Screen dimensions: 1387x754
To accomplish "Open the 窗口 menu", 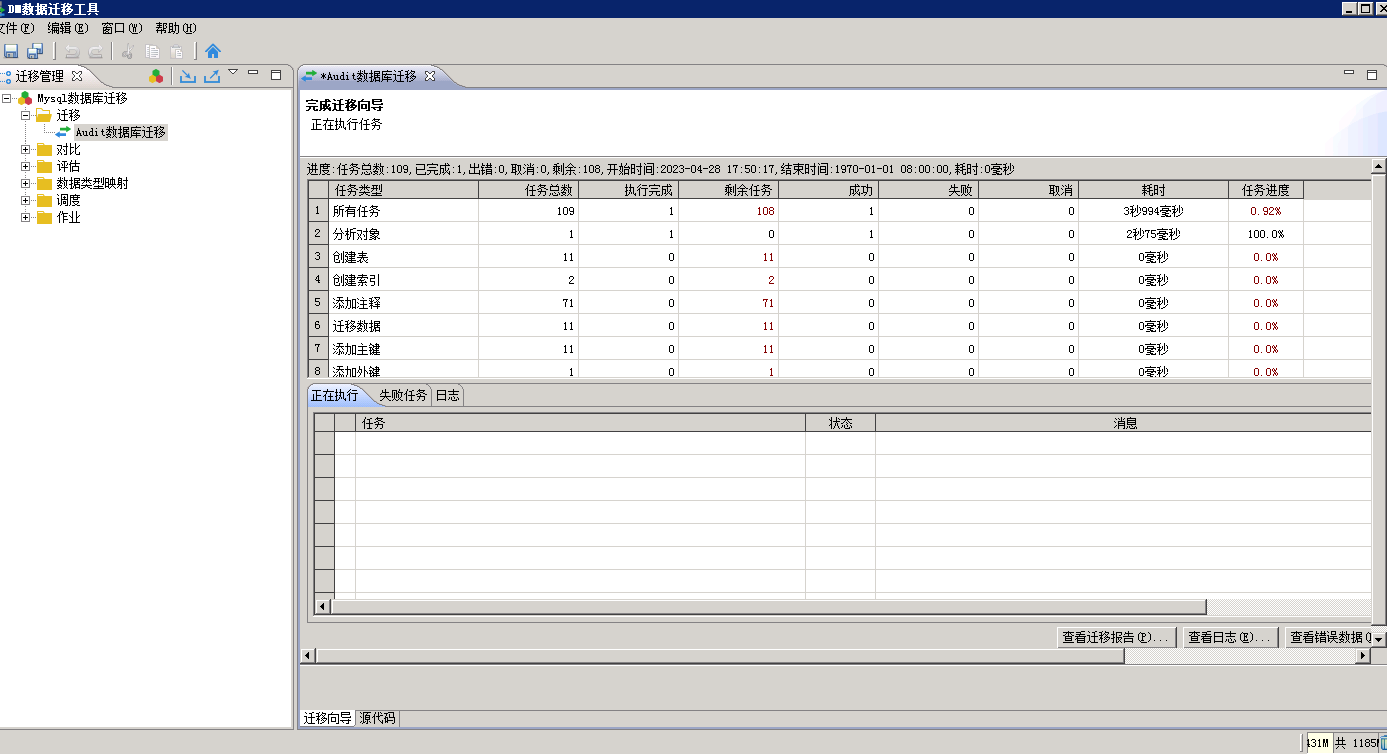I will (x=121, y=28).
